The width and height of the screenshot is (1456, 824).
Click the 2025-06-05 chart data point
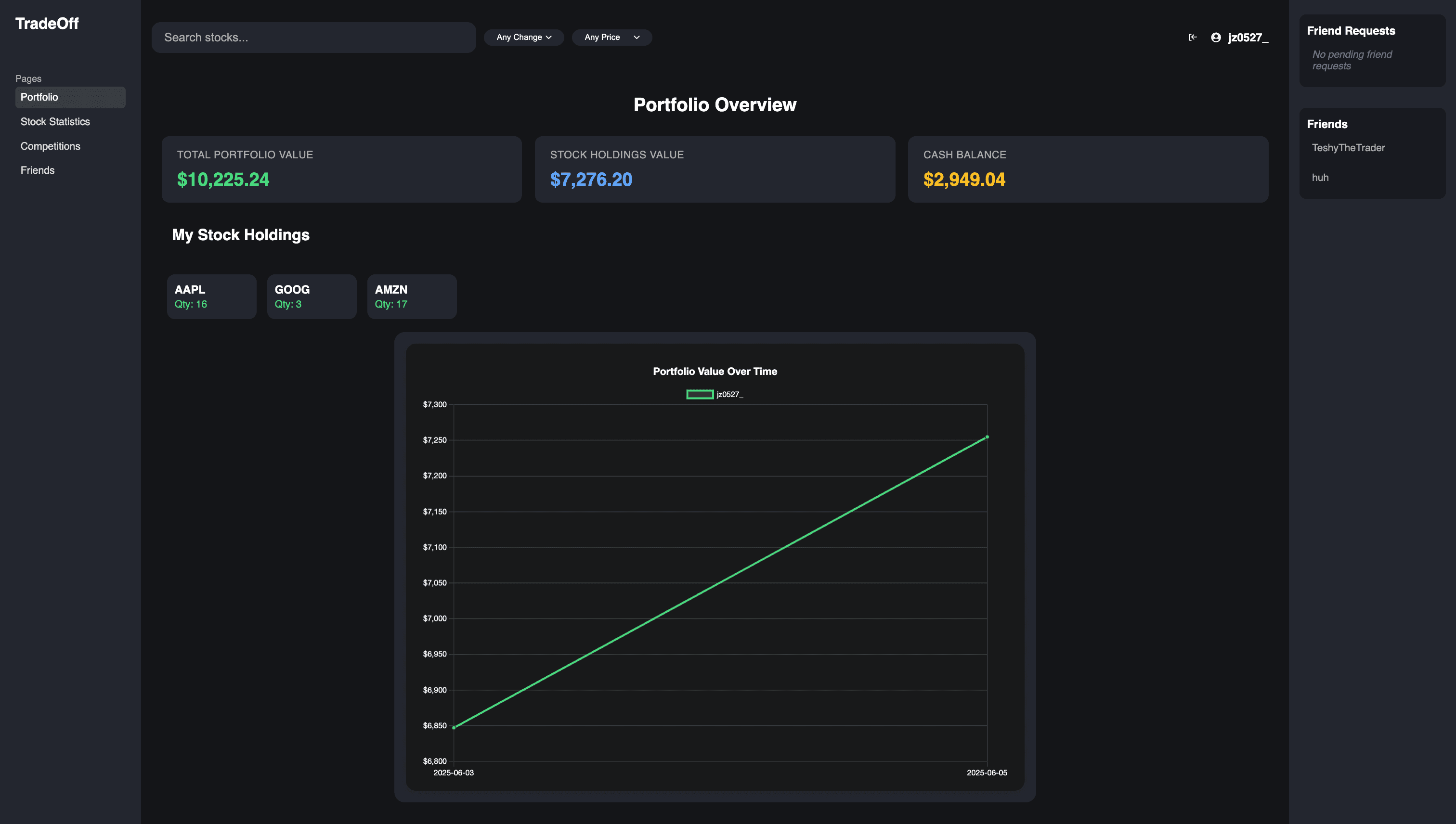pyautogui.click(x=987, y=437)
